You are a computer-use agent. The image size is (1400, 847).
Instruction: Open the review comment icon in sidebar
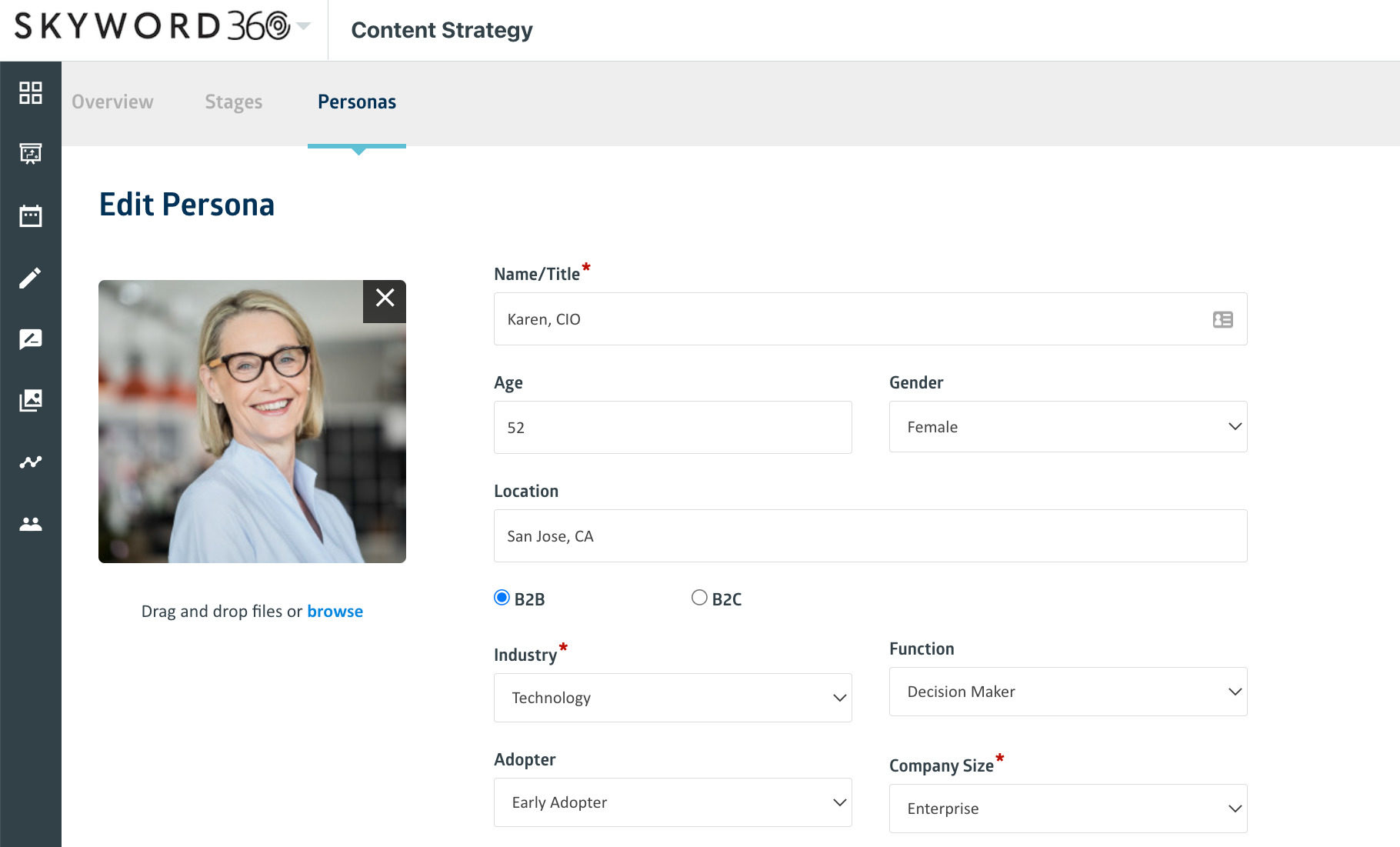31,338
